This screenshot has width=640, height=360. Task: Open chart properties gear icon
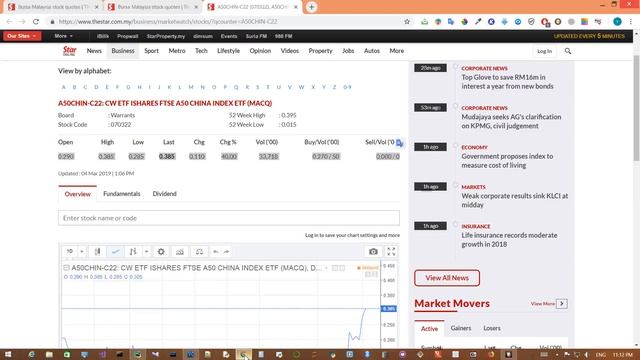[161, 252]
